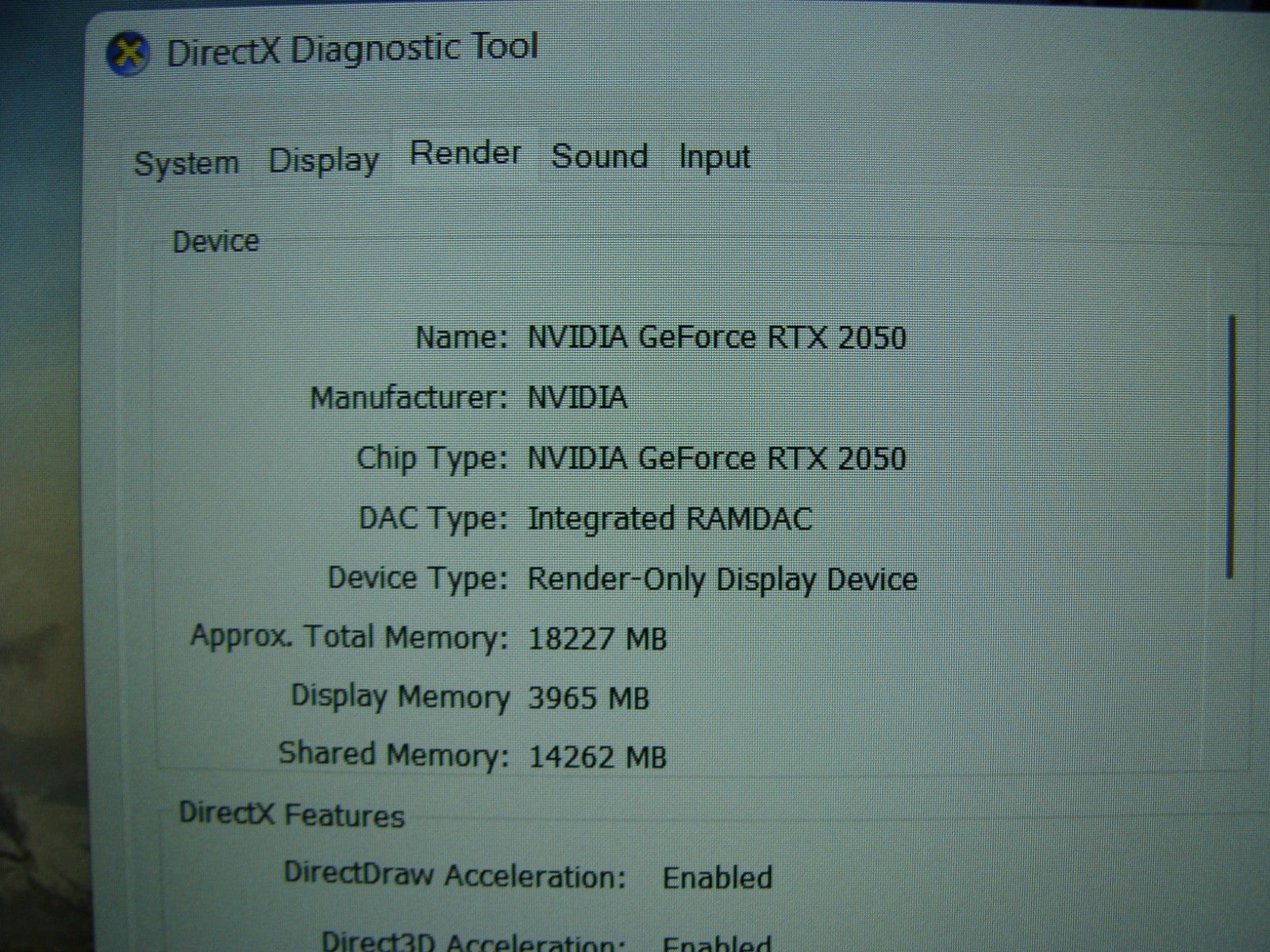Click the Chip Type value text
The image size is (1270, 952).
click(716, 459)
